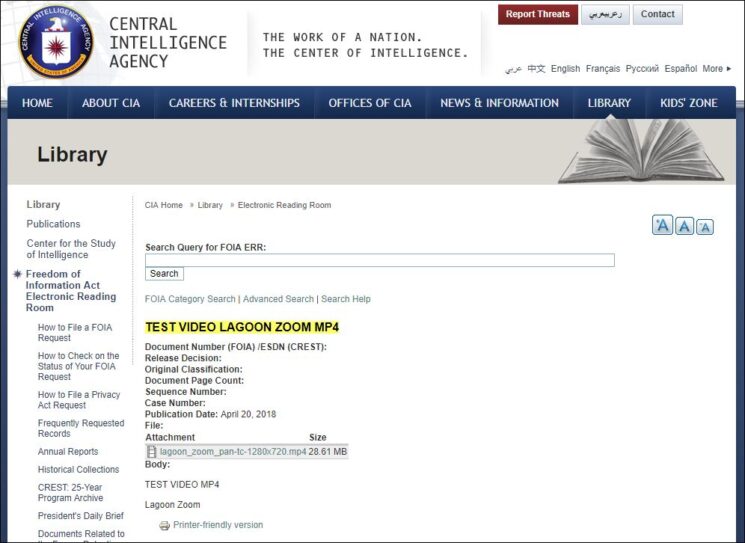Image resolution: width=745 pixels, height=543 pixels.
Task: Open the Library breadcrumb link
Action: [x=210, y=205]
